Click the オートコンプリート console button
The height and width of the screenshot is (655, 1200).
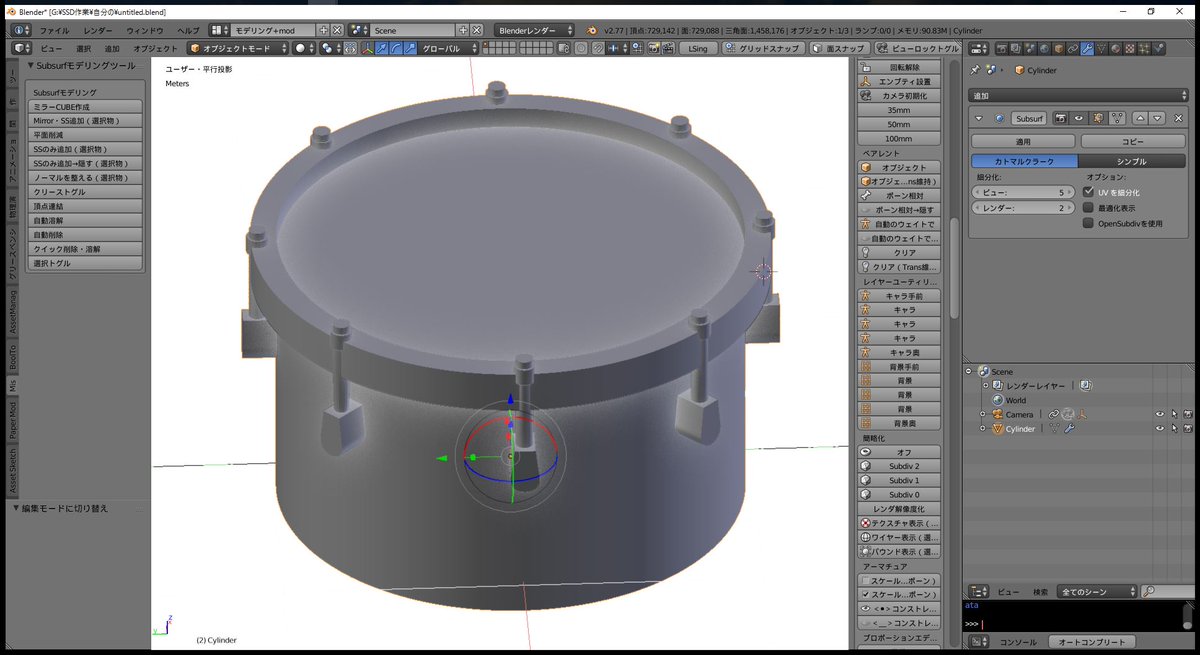(1093, 642)
